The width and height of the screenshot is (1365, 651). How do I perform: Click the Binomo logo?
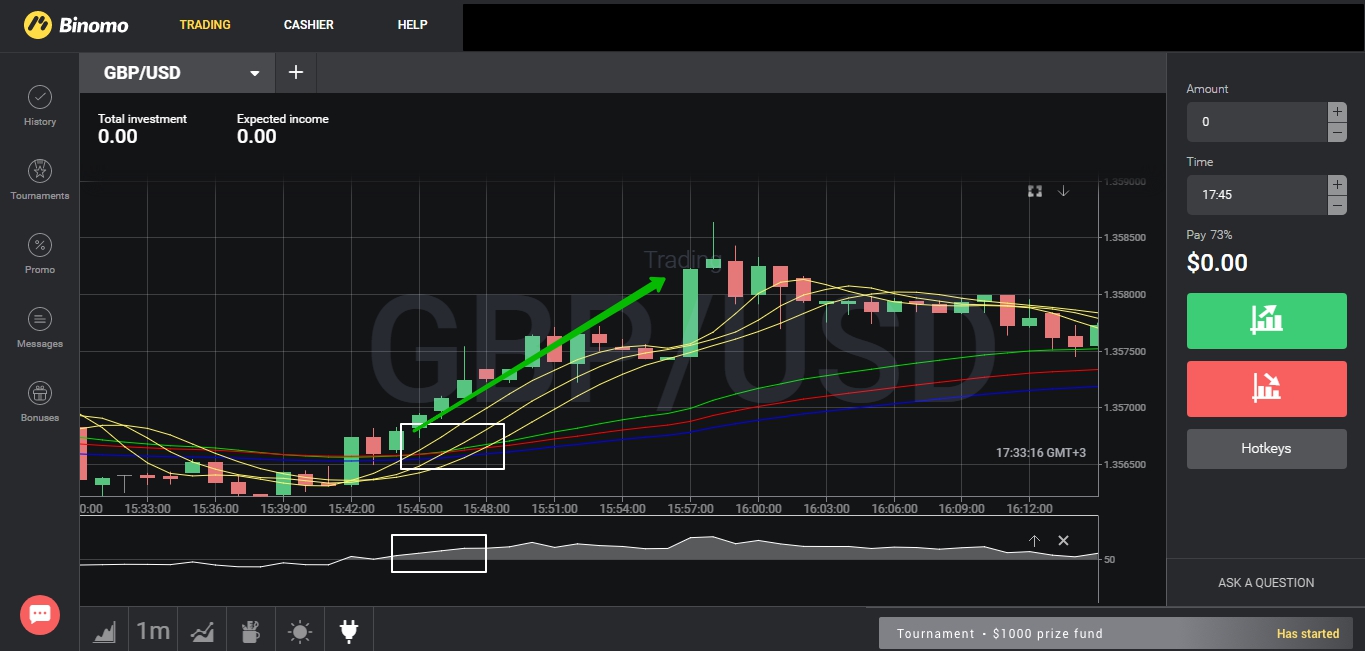point(76,24)
